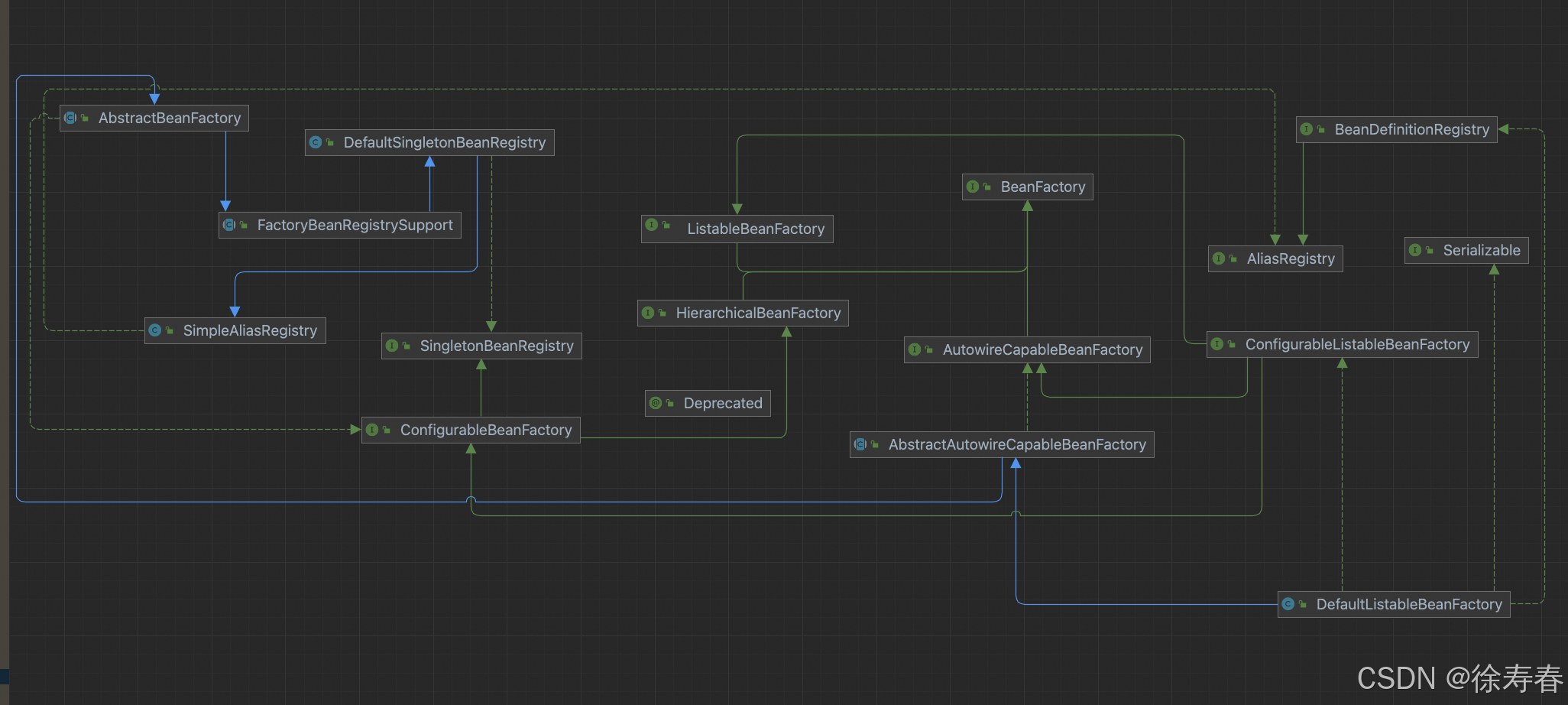This screenshot has height=705, width=1568.
Task: Select the ListableBeanFactory node label
Action: point(756,229)
